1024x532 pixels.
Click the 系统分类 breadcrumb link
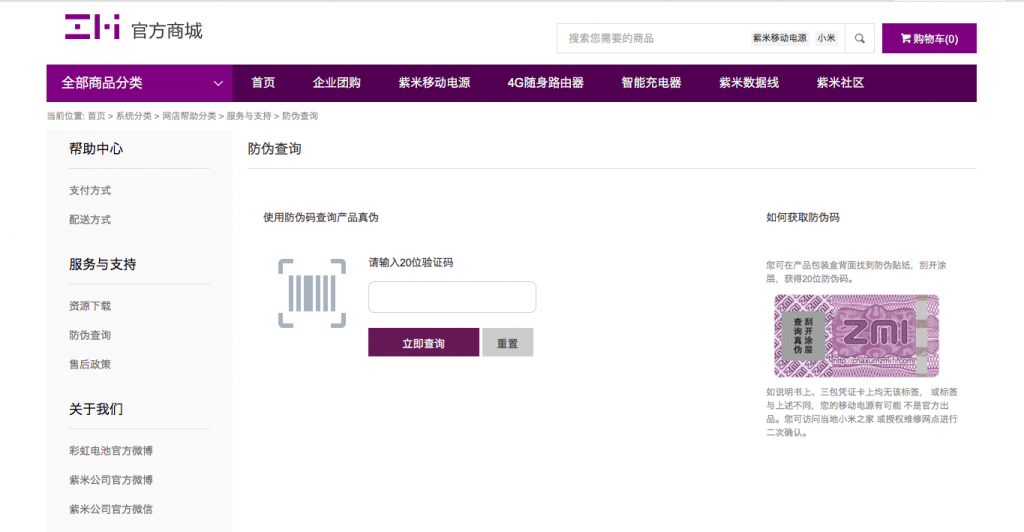pyautogui.click(x=133, y=116)
